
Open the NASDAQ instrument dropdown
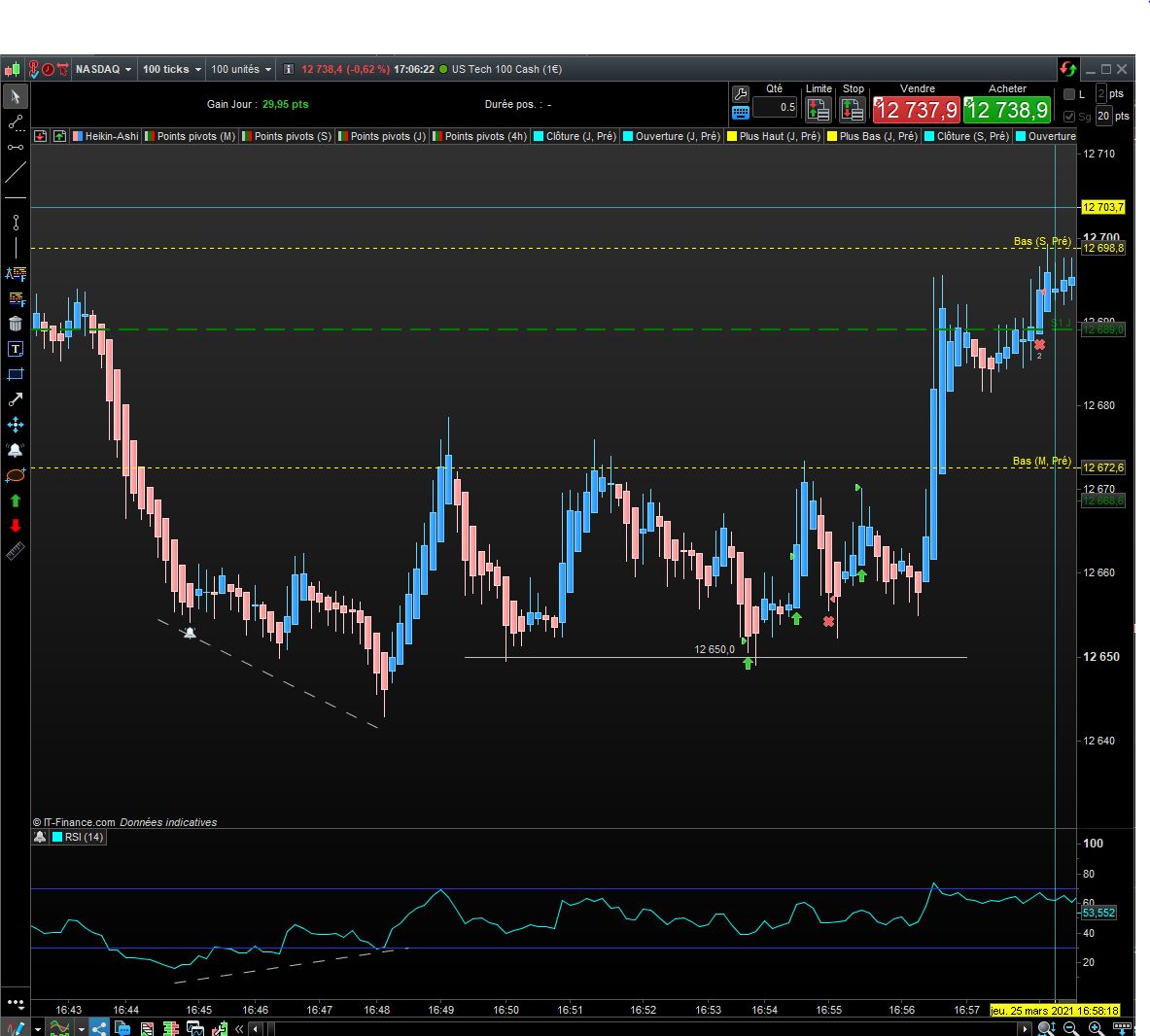coord(103,70)
